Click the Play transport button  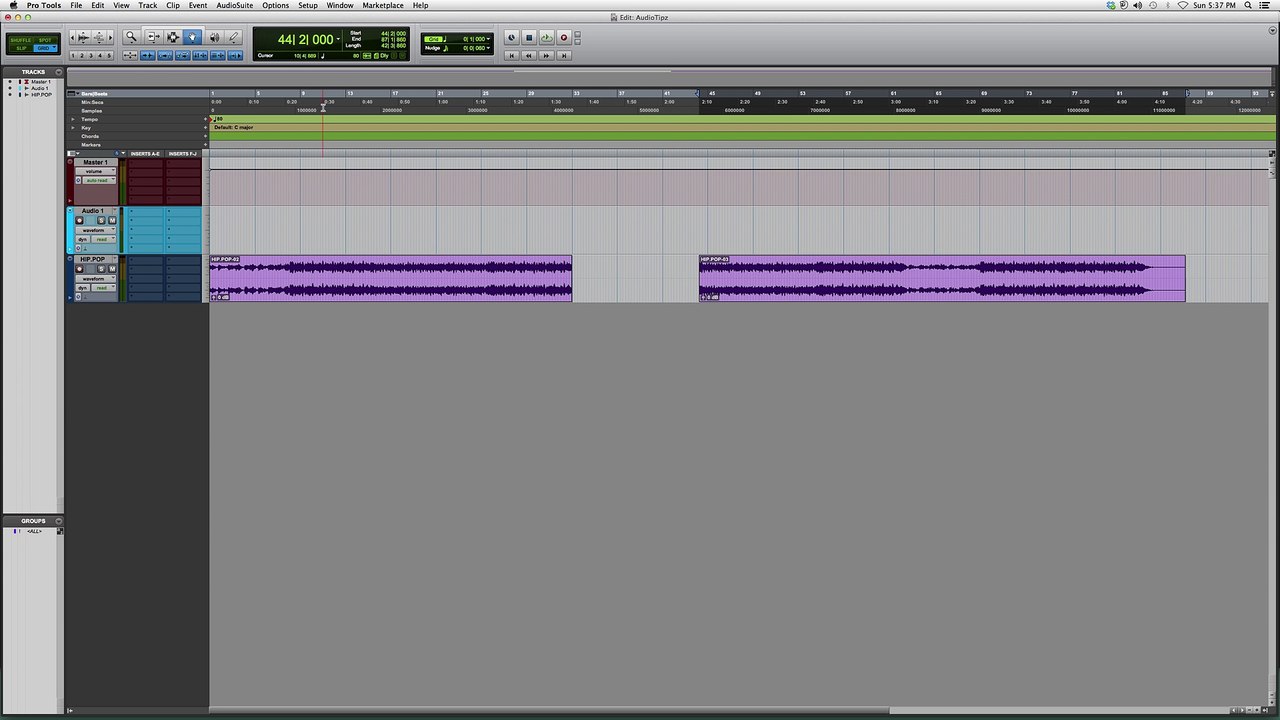(x=547, y=38)
